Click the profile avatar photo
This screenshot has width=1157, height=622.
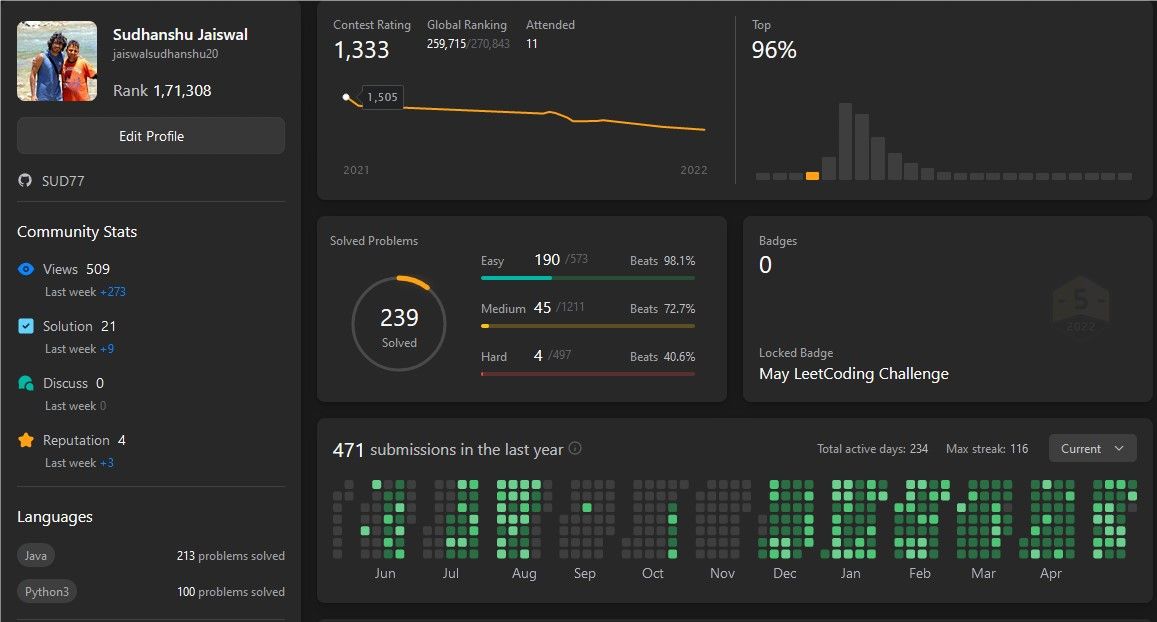click(x=57, y=61)
